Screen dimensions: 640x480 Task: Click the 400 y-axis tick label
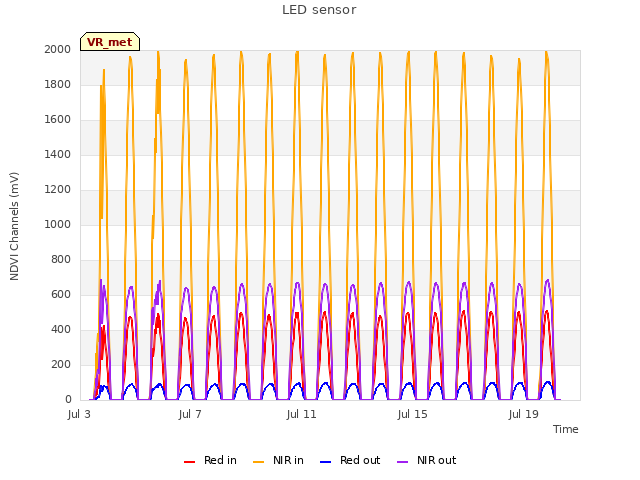[61, 330]
